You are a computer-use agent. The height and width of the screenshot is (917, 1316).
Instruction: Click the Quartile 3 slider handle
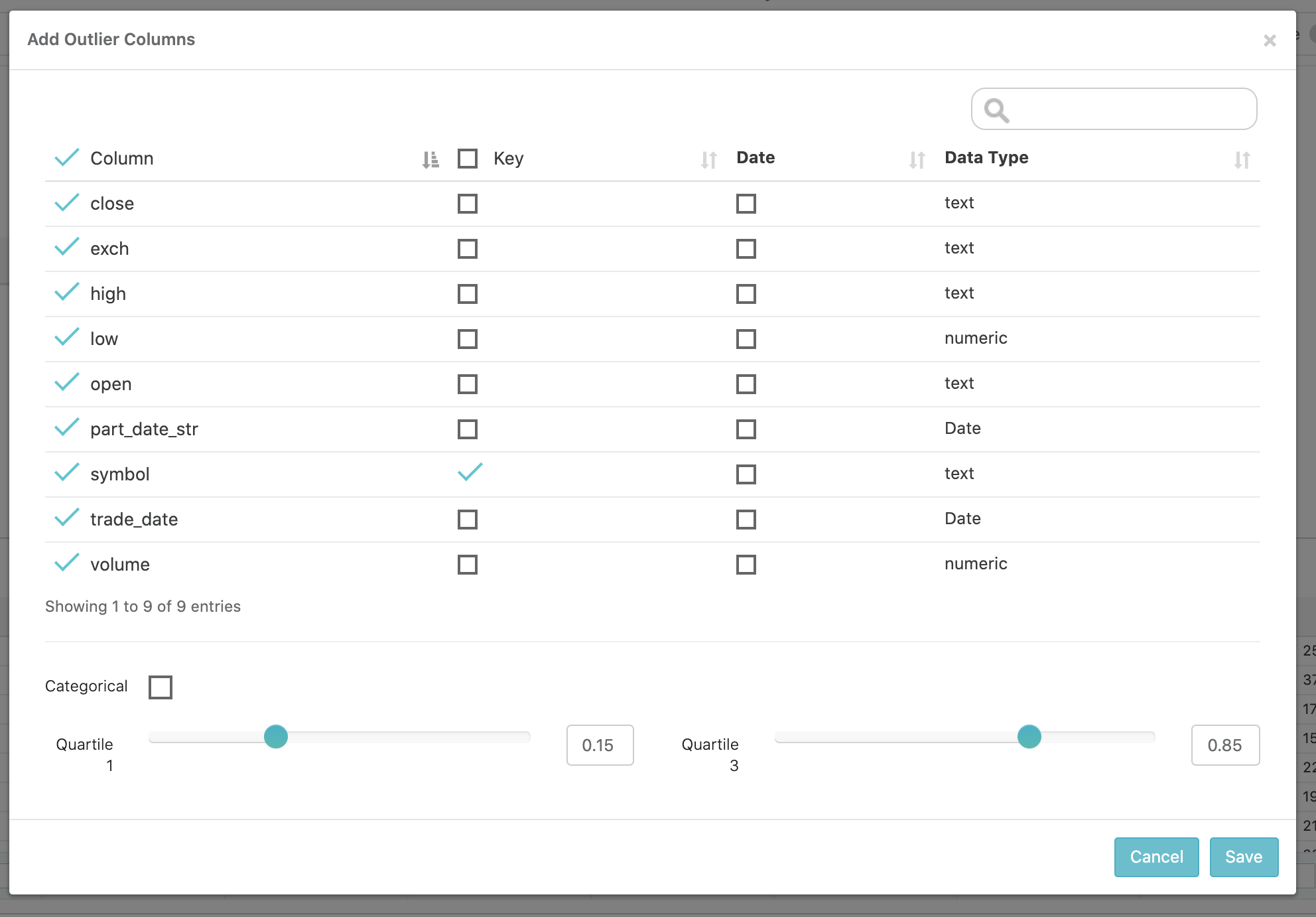click(x=1029, y=737)
